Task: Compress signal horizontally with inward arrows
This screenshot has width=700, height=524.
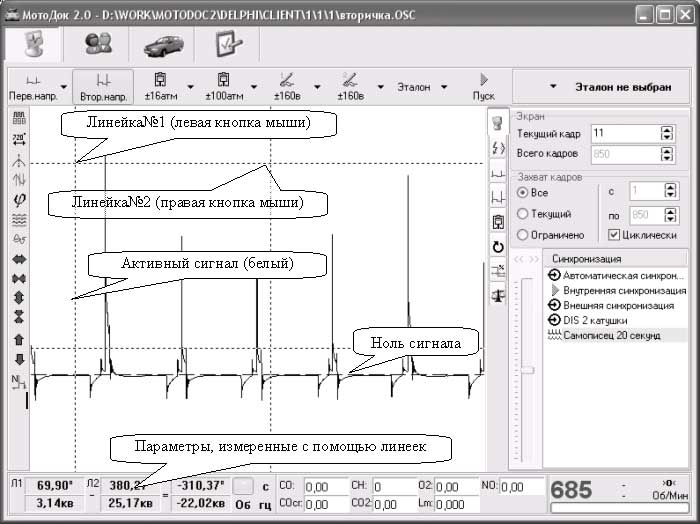Action: (x=19, y=279)
